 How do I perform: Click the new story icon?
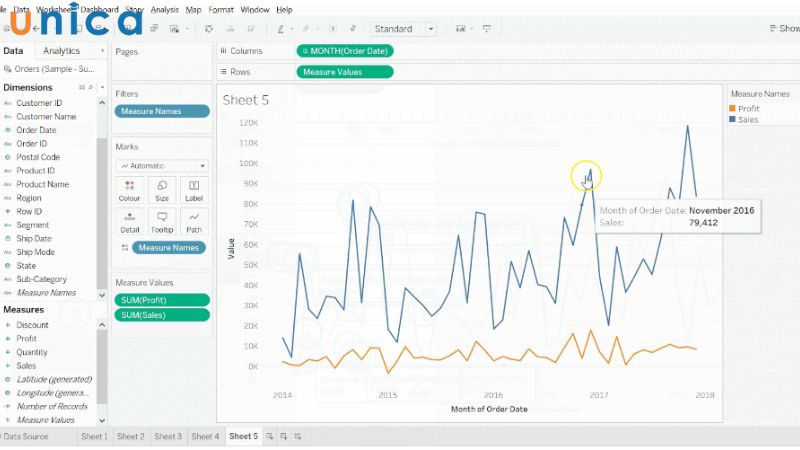tap(296, 437)
